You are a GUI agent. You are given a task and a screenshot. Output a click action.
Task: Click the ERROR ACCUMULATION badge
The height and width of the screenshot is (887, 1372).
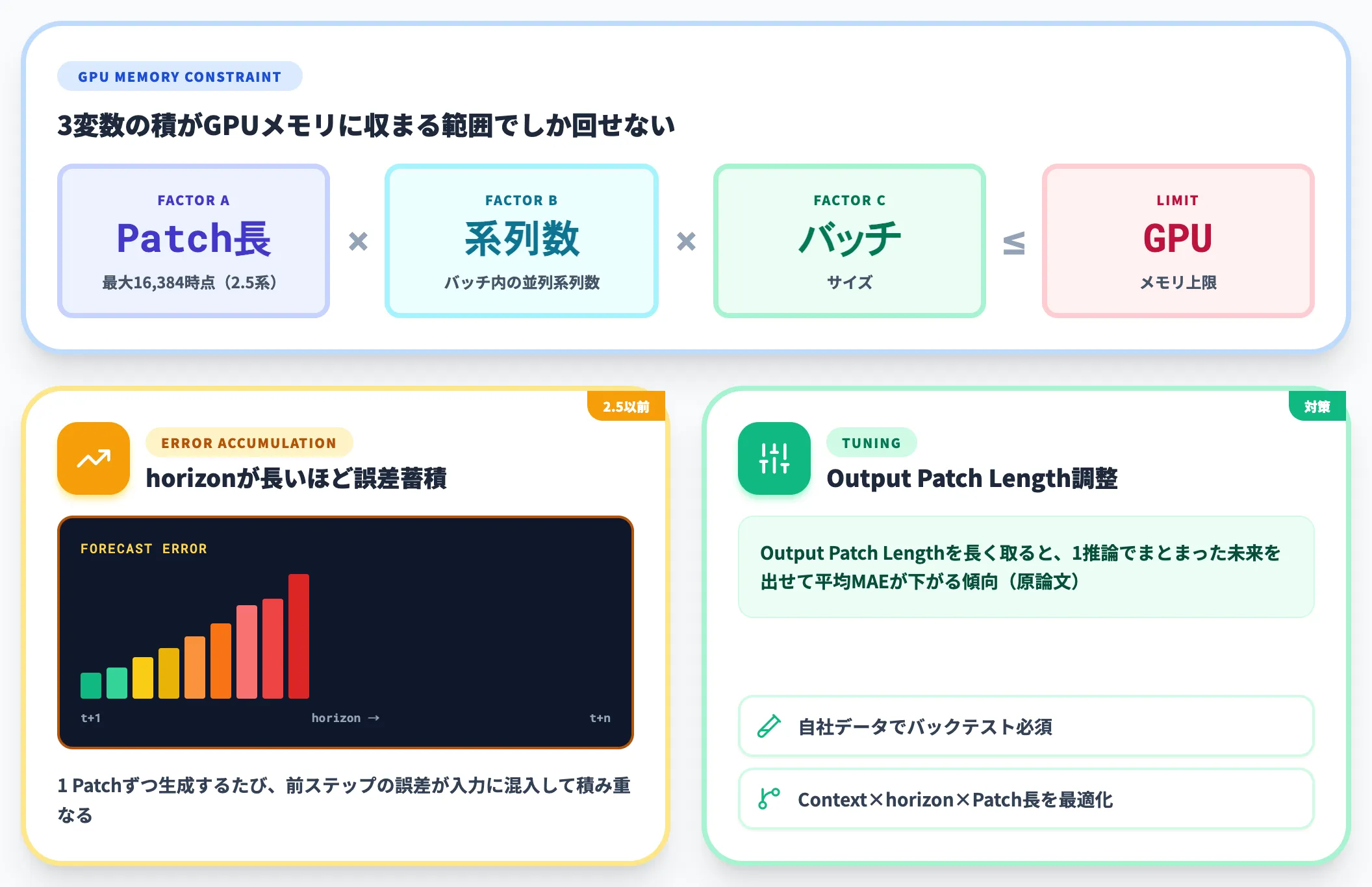pos(249,443)
